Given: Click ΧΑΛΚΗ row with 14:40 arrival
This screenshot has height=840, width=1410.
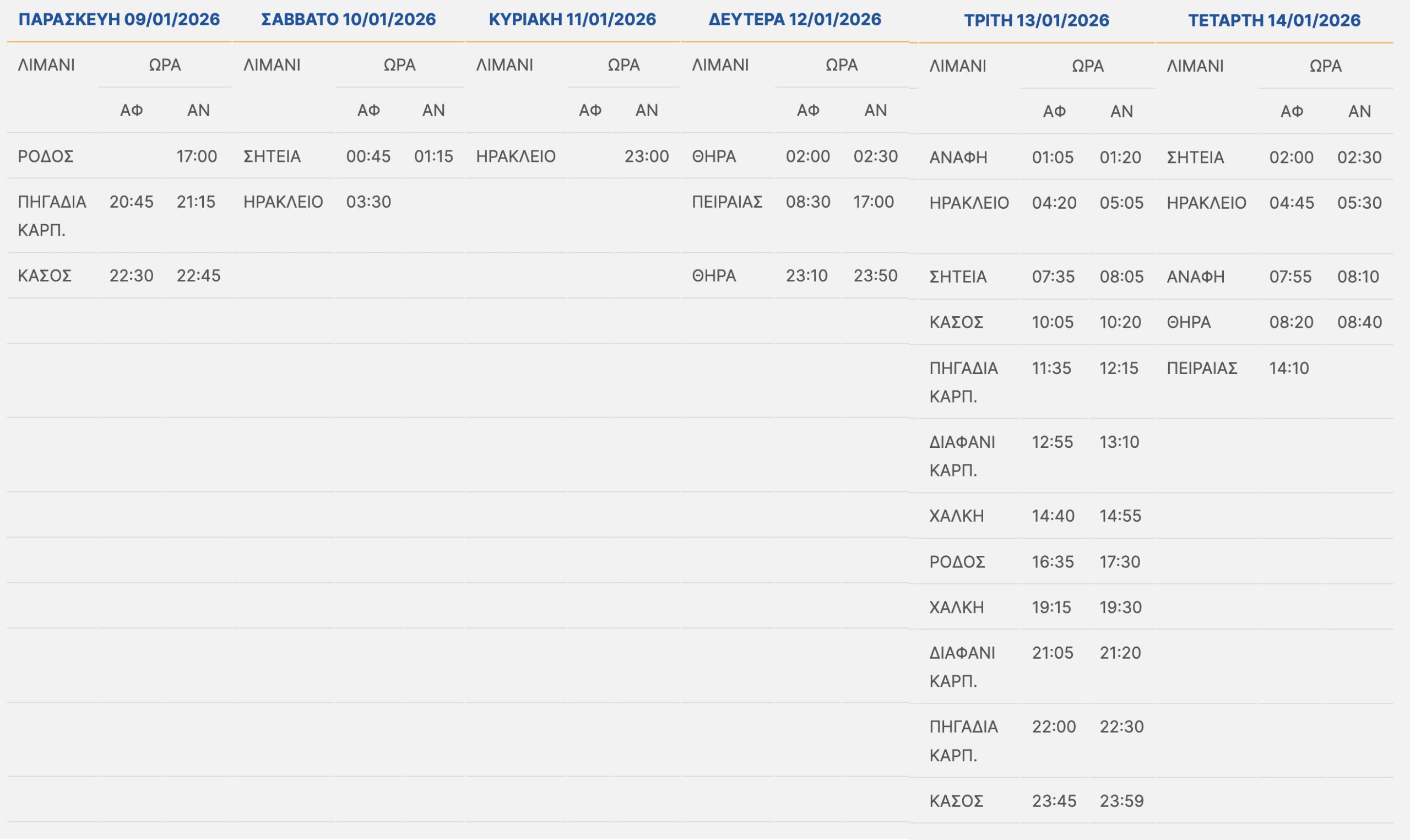Looking at the screenshot, I should point(956,516).
